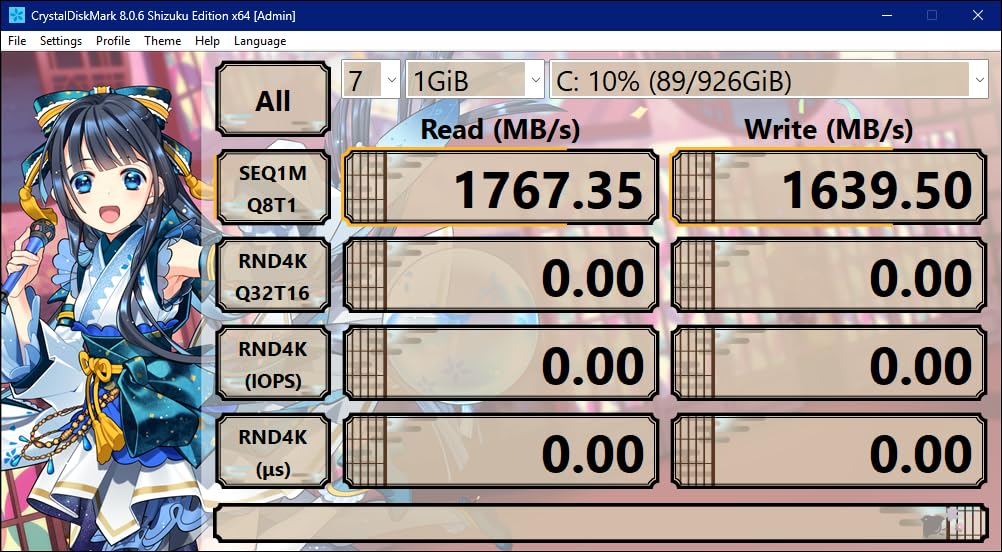This screenshot has width=1002, height=552.
Task: Open the Settings menu
Action: coord(61,41)
